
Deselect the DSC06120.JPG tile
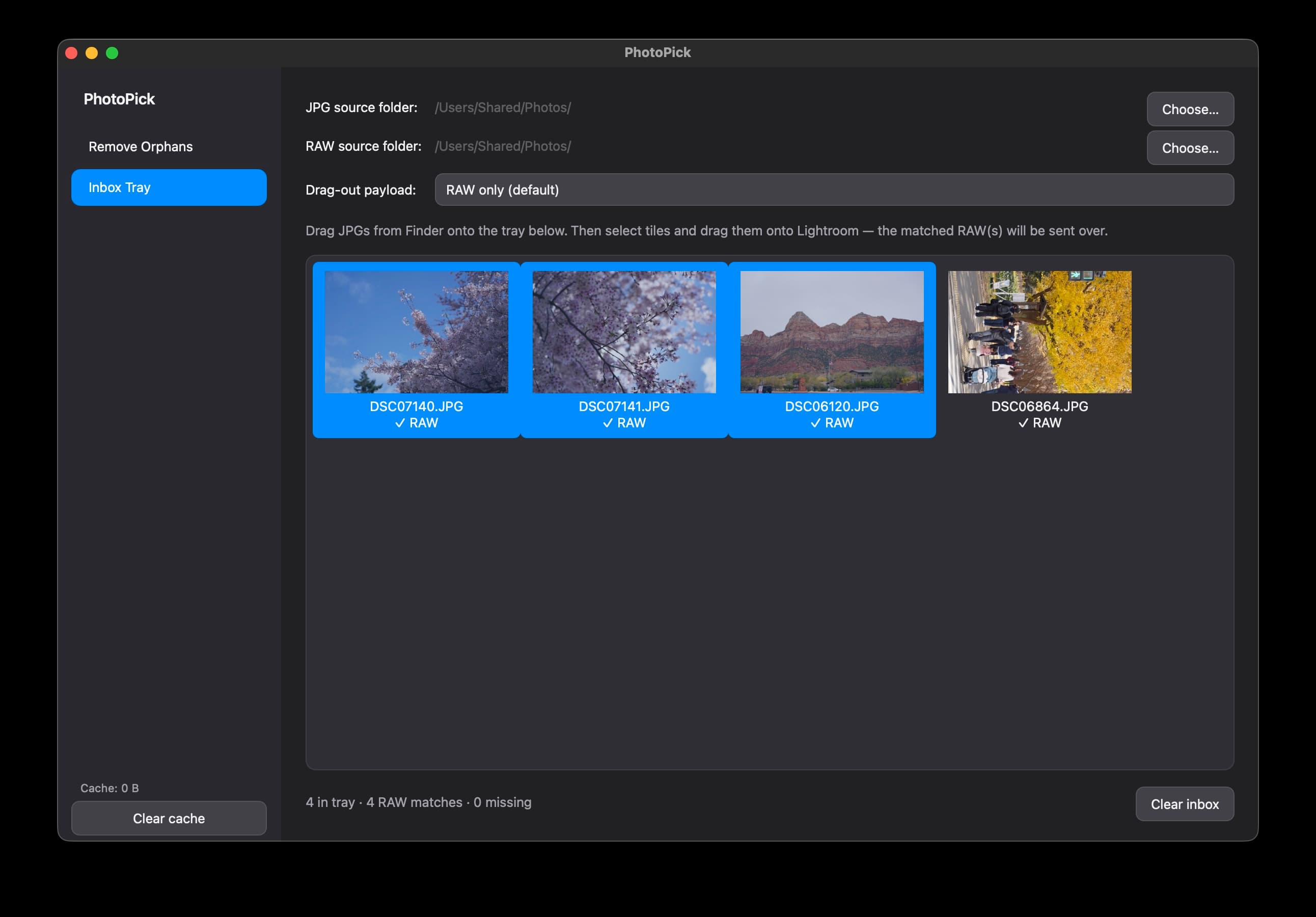832,333
